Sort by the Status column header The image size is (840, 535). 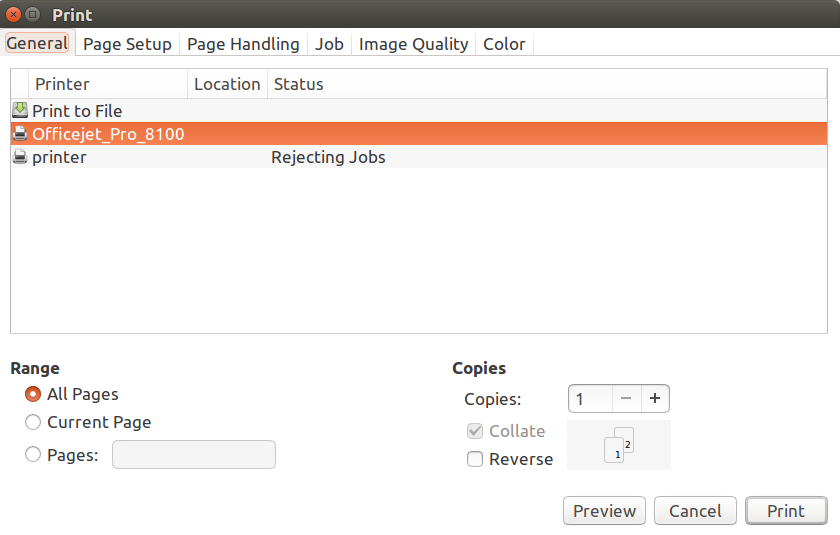pos(547,84)
